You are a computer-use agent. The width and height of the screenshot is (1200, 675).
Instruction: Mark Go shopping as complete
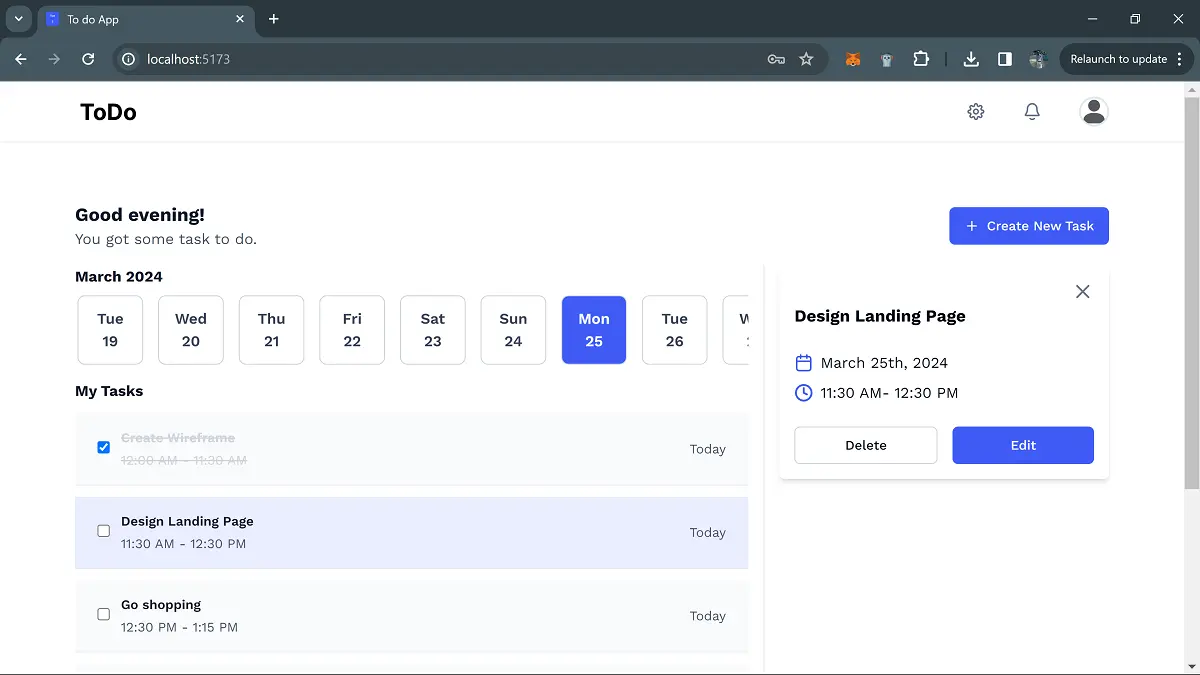coord(103,614)
